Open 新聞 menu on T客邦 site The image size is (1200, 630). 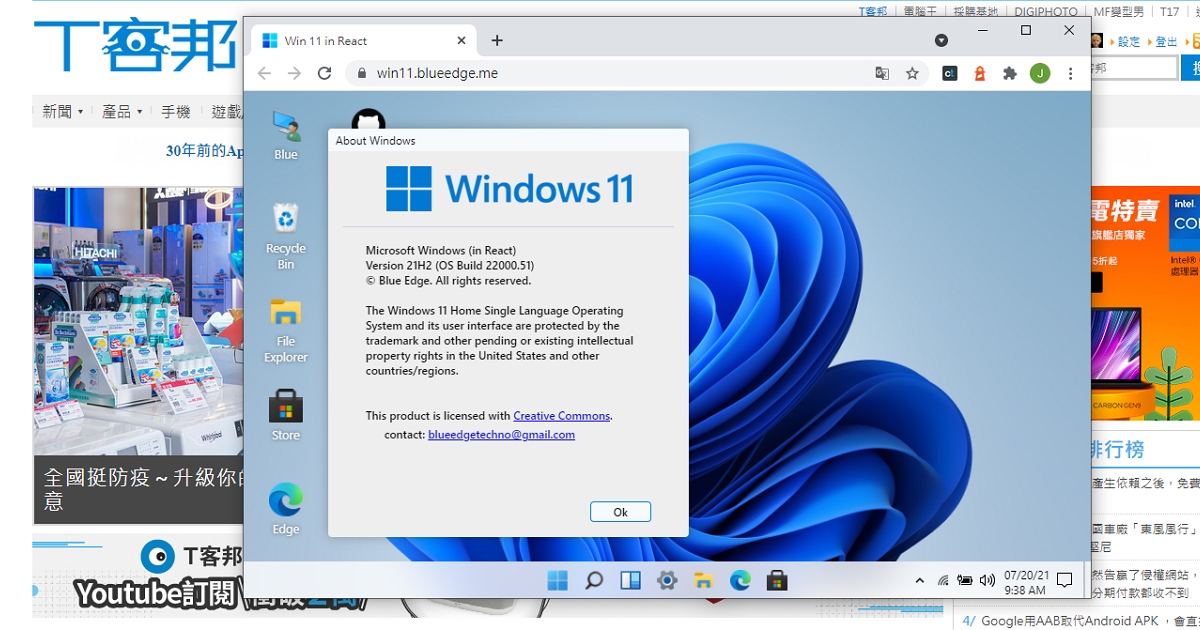click(63, 111)
